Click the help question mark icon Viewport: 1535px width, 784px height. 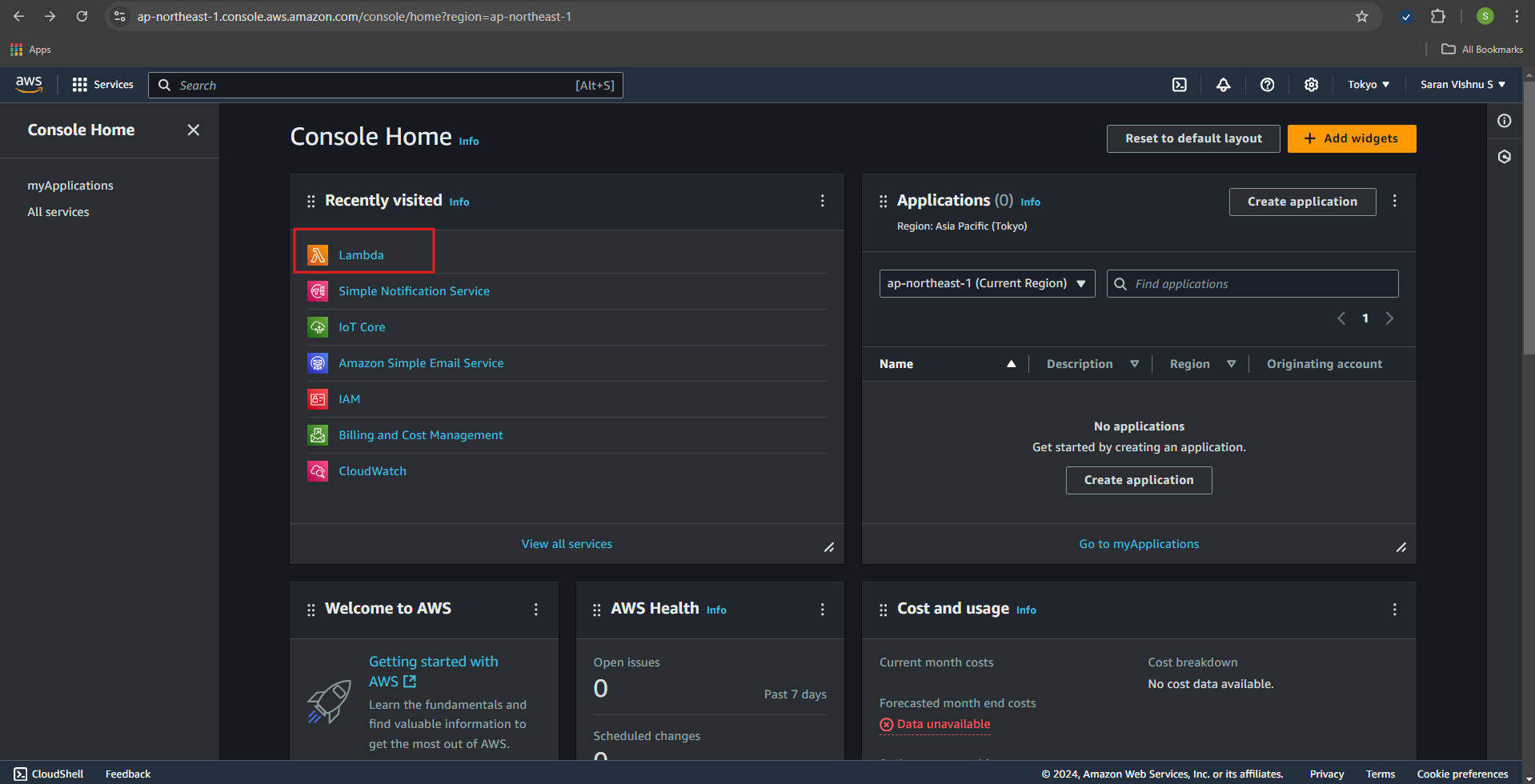(x=1267, y=85)
